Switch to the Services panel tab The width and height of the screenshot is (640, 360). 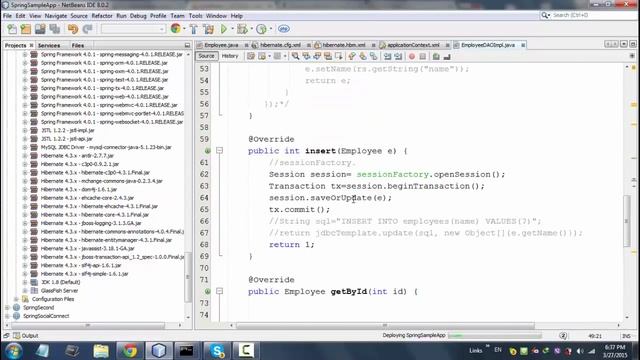click(x=49, y=45)
